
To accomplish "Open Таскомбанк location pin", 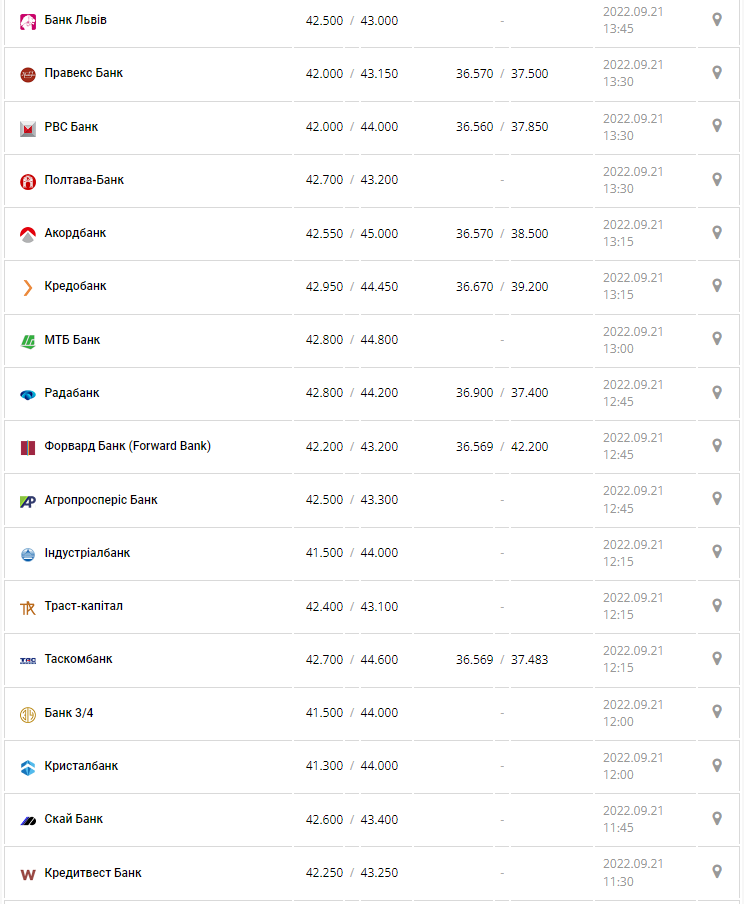I will pyautogui.click(x=716, y=658).
